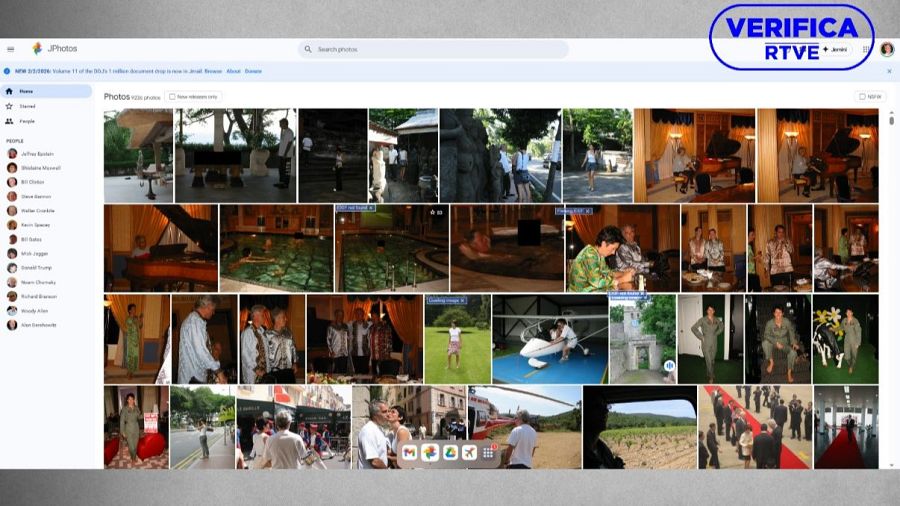Follow the Browse link in the banner

tap(213, 71)
